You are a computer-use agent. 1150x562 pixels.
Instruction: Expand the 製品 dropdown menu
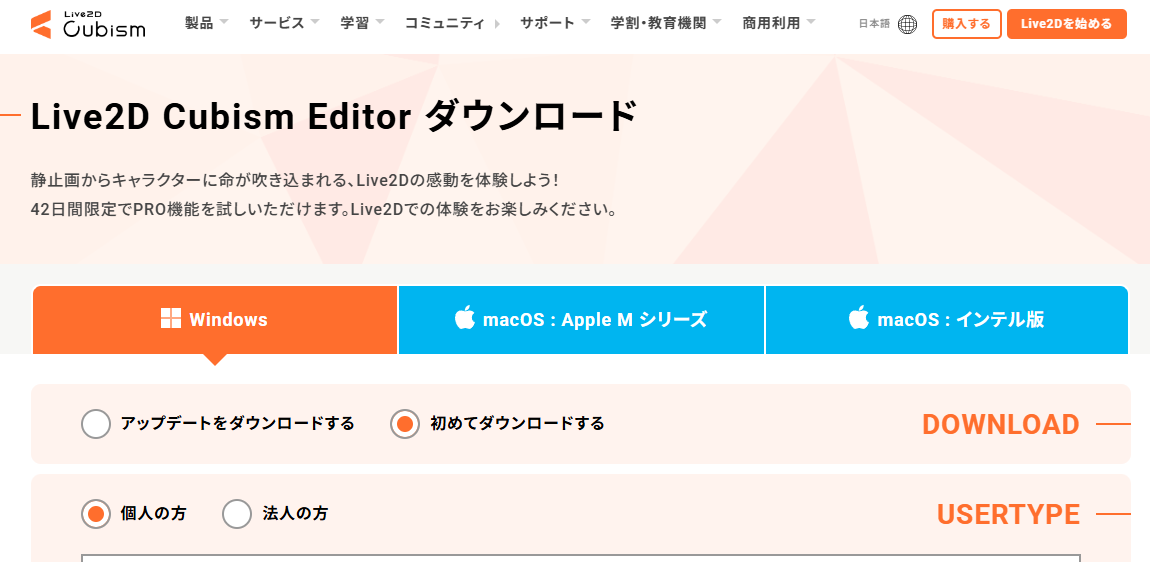(206, 23)
